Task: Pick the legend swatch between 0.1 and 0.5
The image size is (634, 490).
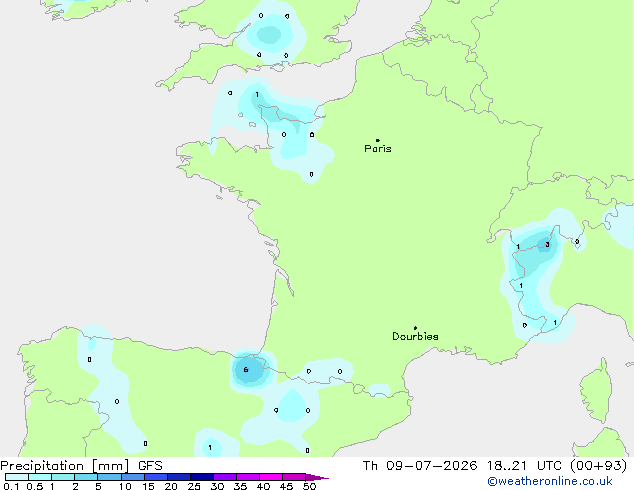Action: click(17, 477)
